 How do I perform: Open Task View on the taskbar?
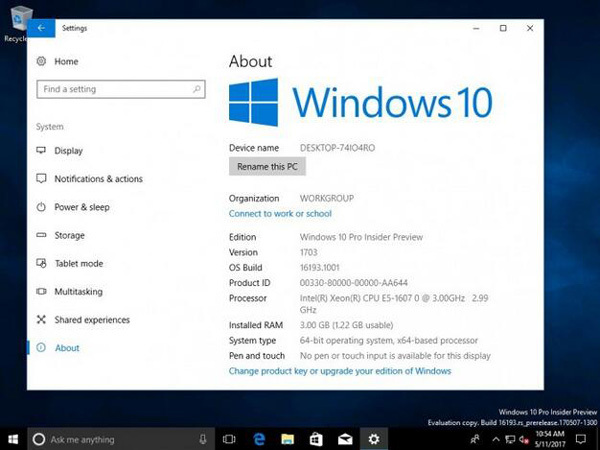coord(229,439)
